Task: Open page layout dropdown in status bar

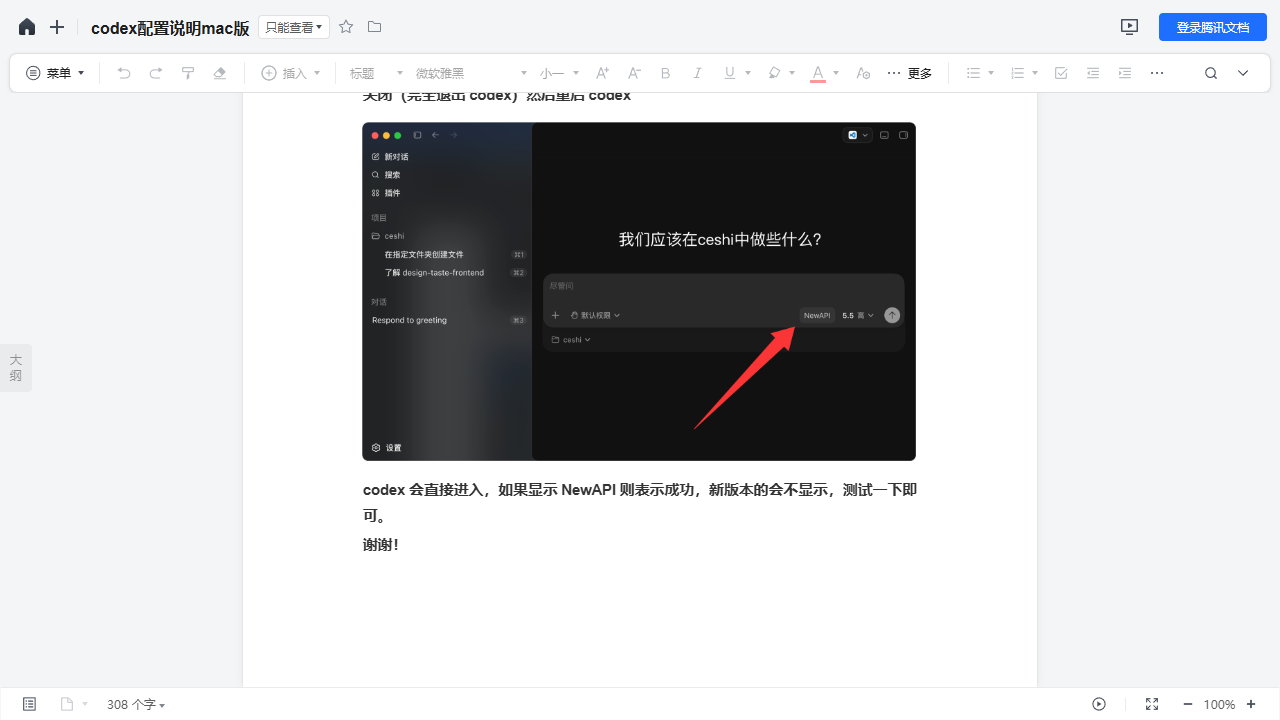Action: click(x=74, y=704)
